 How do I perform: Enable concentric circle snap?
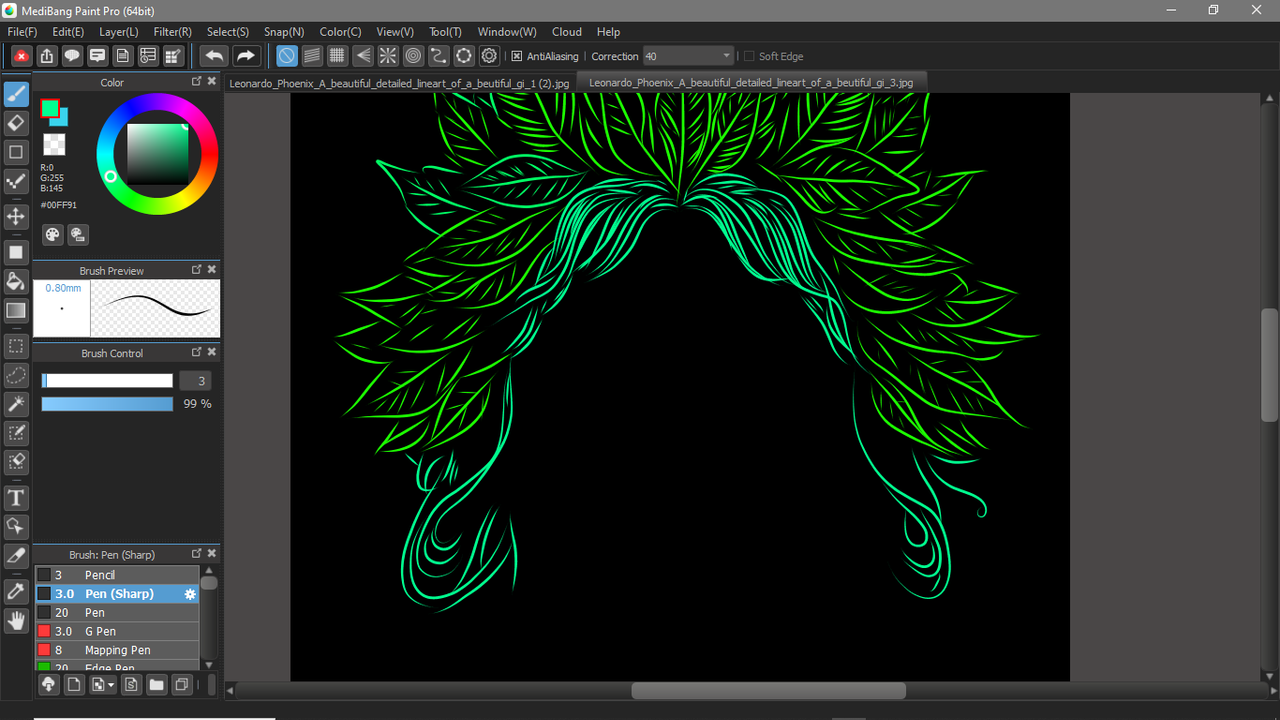click(413, 56)
